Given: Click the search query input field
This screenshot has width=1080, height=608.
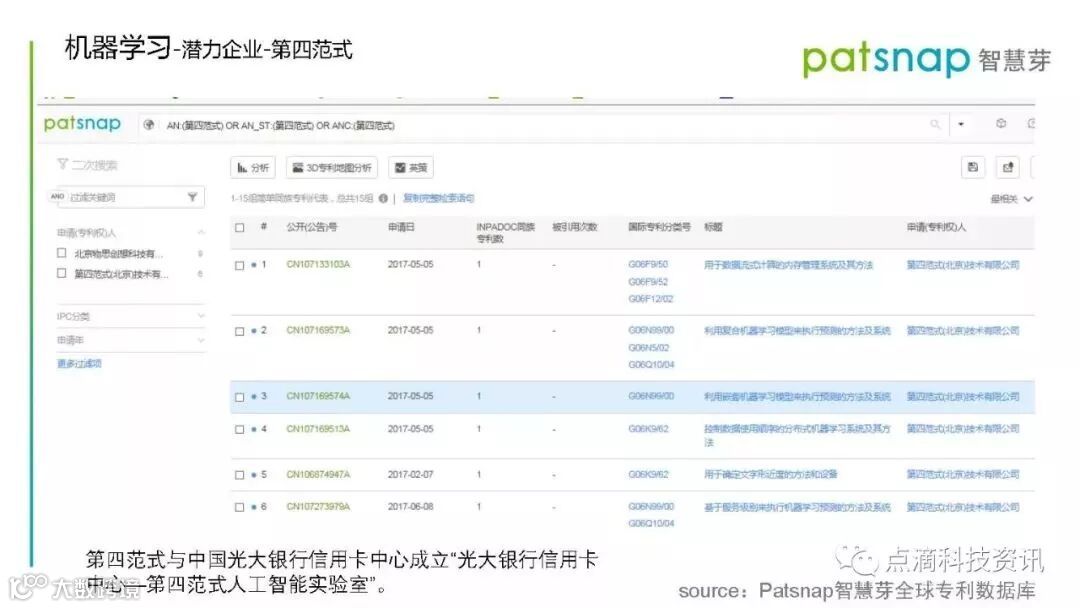Looking at the screenshot, I should pyautogui.click(x=544, y=125).
